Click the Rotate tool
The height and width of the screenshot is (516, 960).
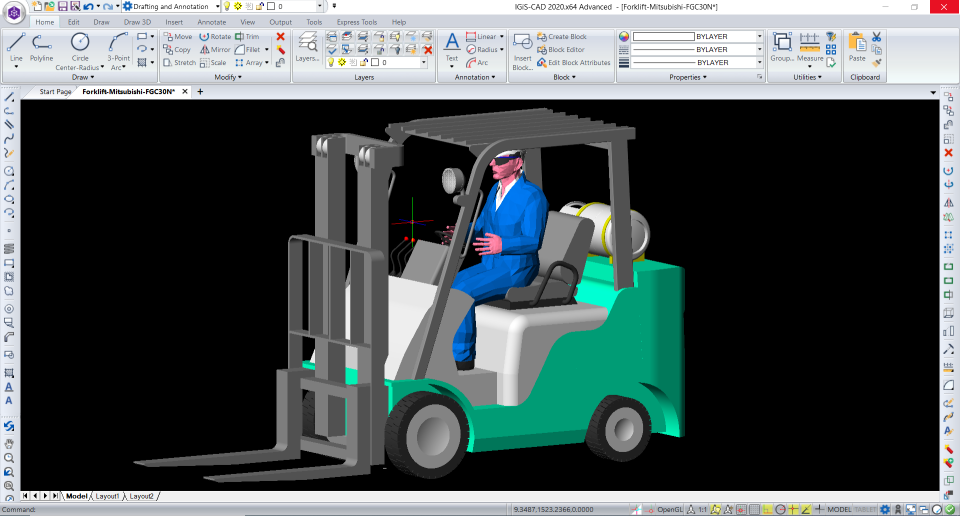click(x=216, y=37)
